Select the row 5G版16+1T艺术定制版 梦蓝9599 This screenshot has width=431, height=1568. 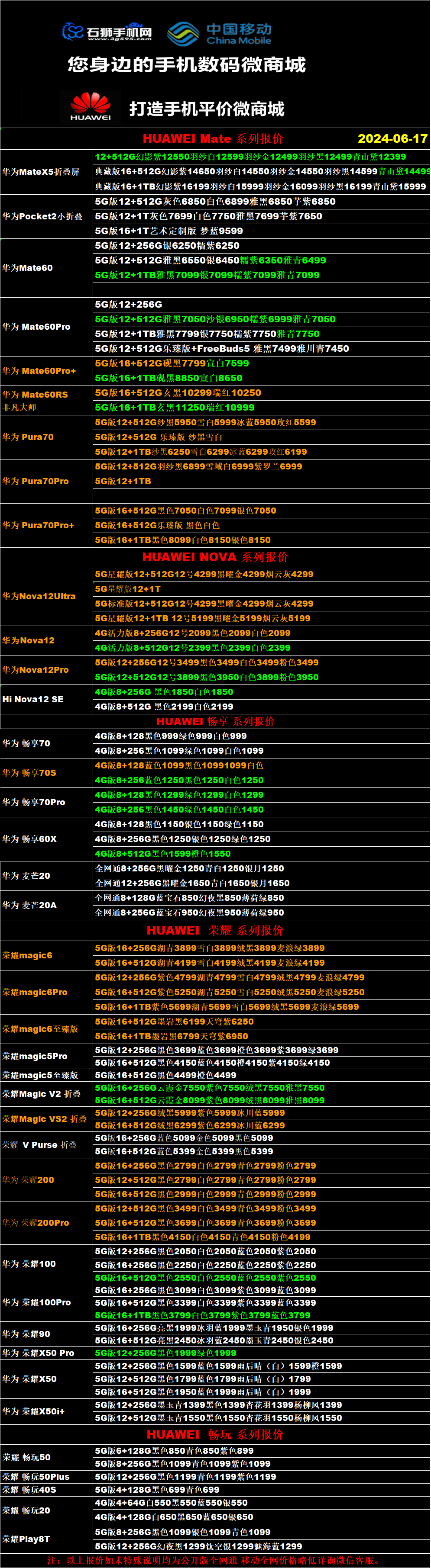[262, 231]
